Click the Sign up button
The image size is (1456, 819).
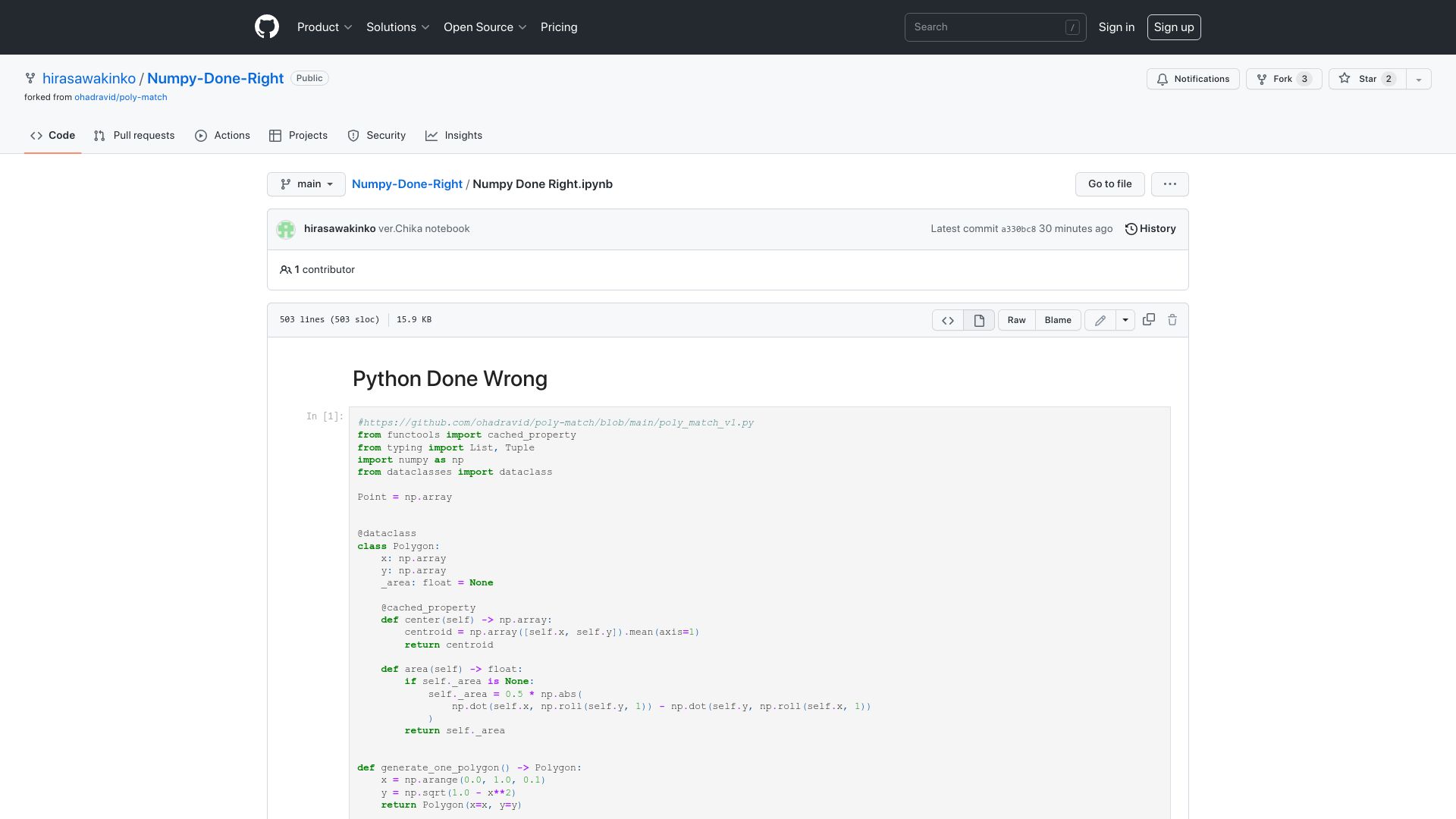coord(1174,27)
